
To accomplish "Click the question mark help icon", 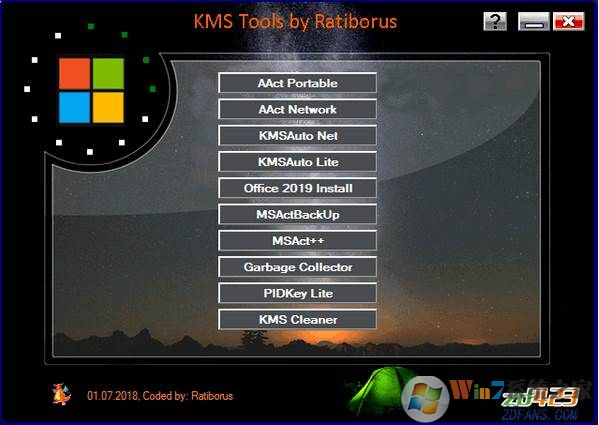I will tap(495, 21).
